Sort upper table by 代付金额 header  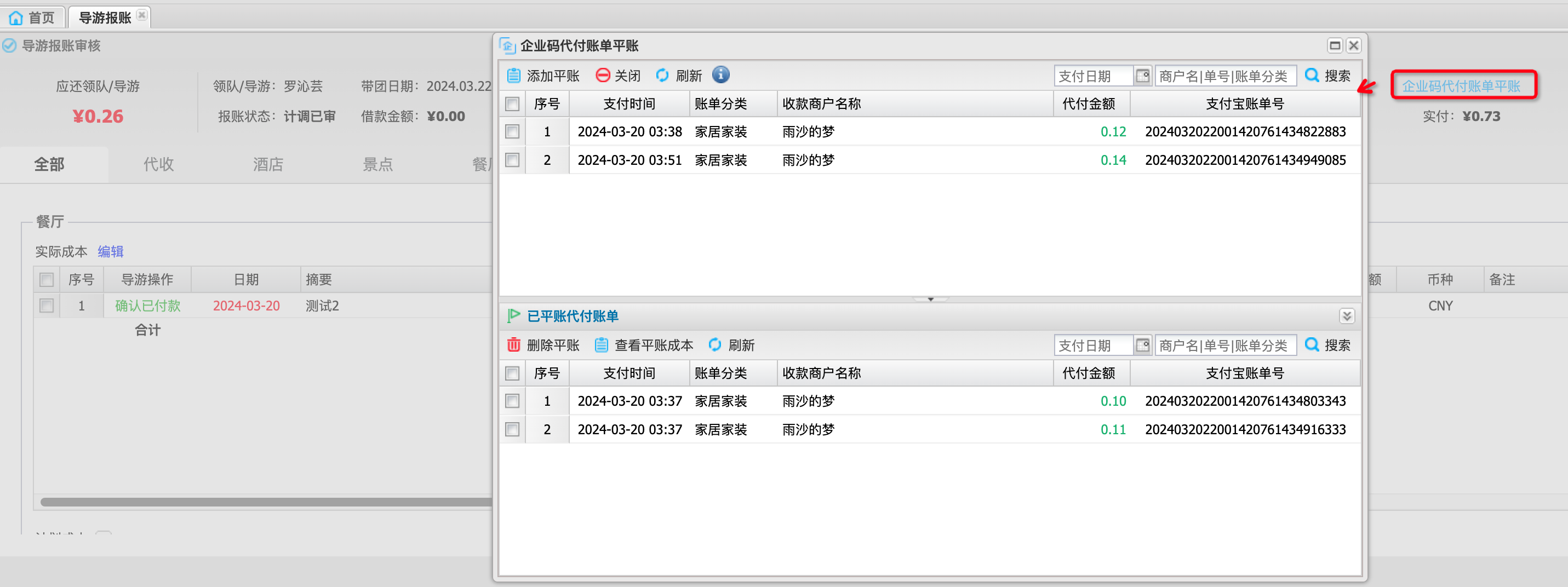pyautogui.click(x=1091, y=104)
